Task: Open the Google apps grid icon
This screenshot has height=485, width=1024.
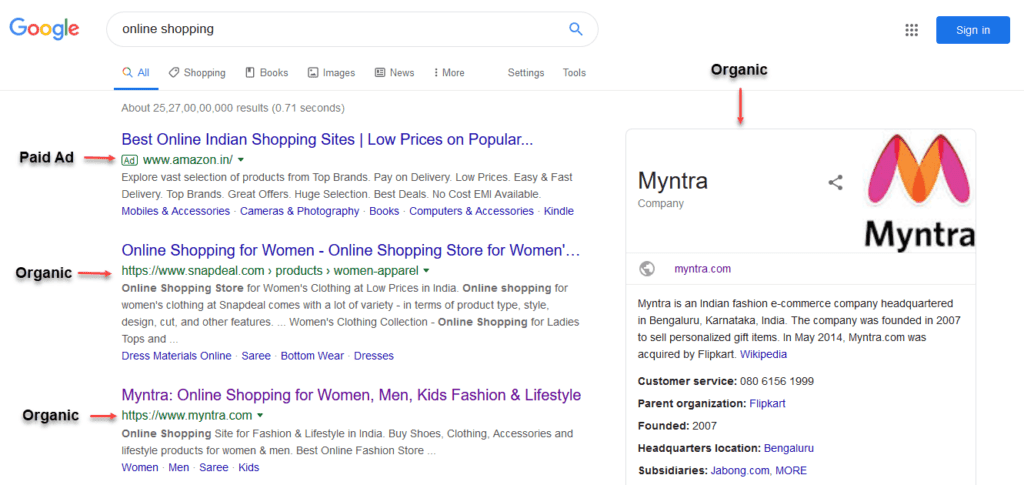Action: pyautogui.click(x=912, y=30)
